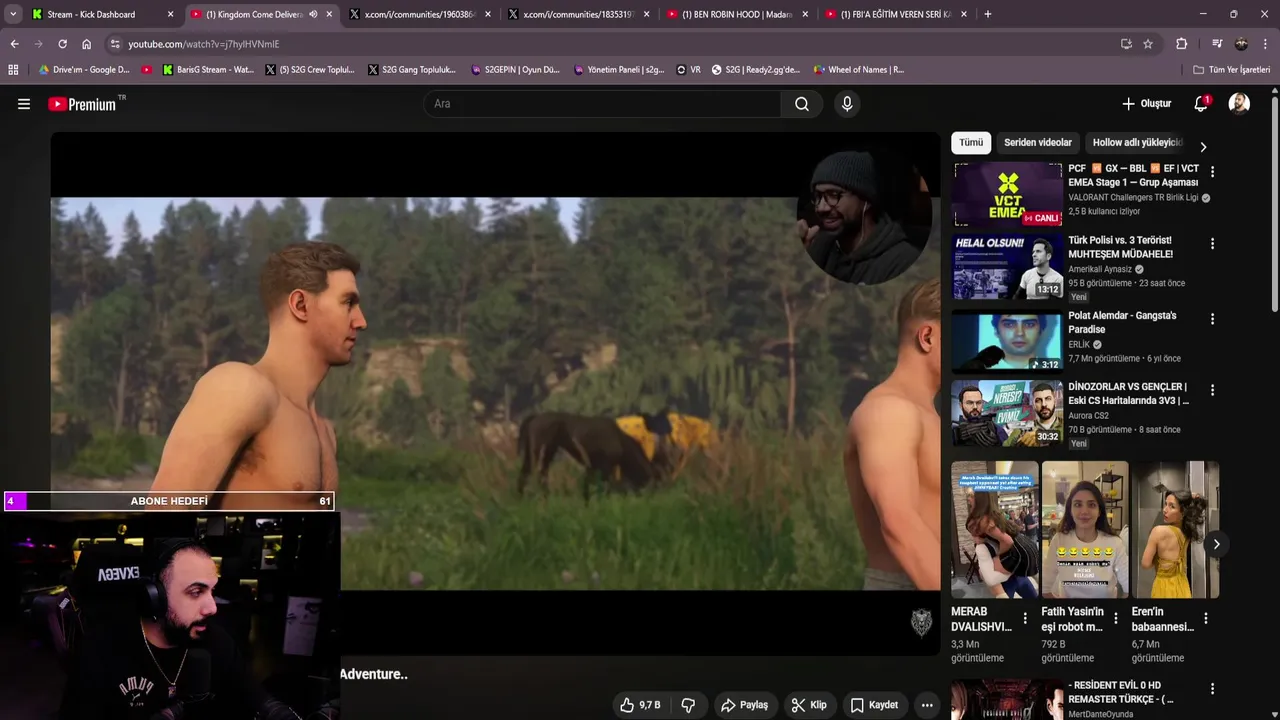Open Polat Alemdar Gangsta's Paradise thumbnail
Screen dimensions: 1280x720
coord(1008,341)
